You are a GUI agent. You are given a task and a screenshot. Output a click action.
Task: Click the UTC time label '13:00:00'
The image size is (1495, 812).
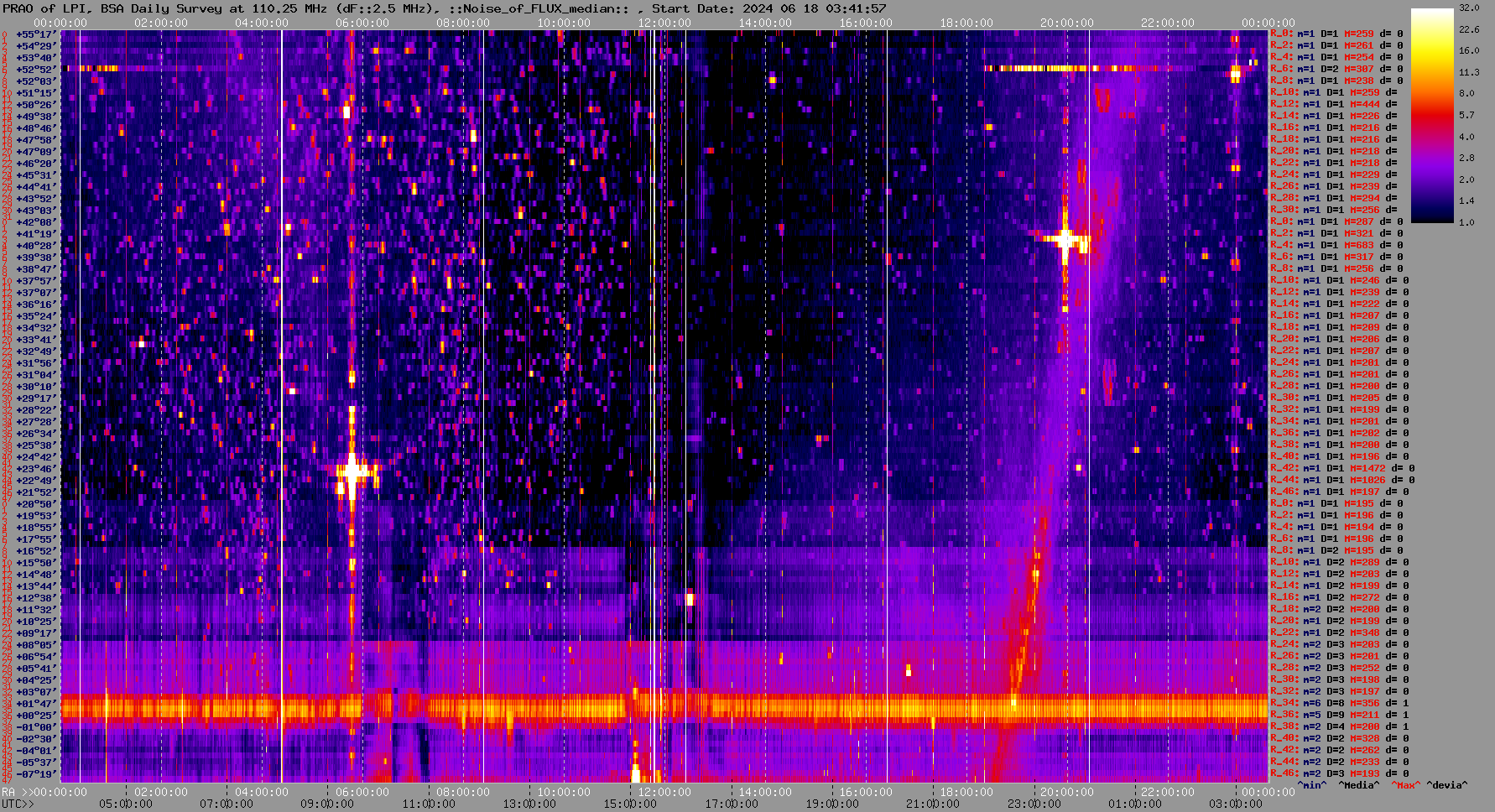point(529,804)
